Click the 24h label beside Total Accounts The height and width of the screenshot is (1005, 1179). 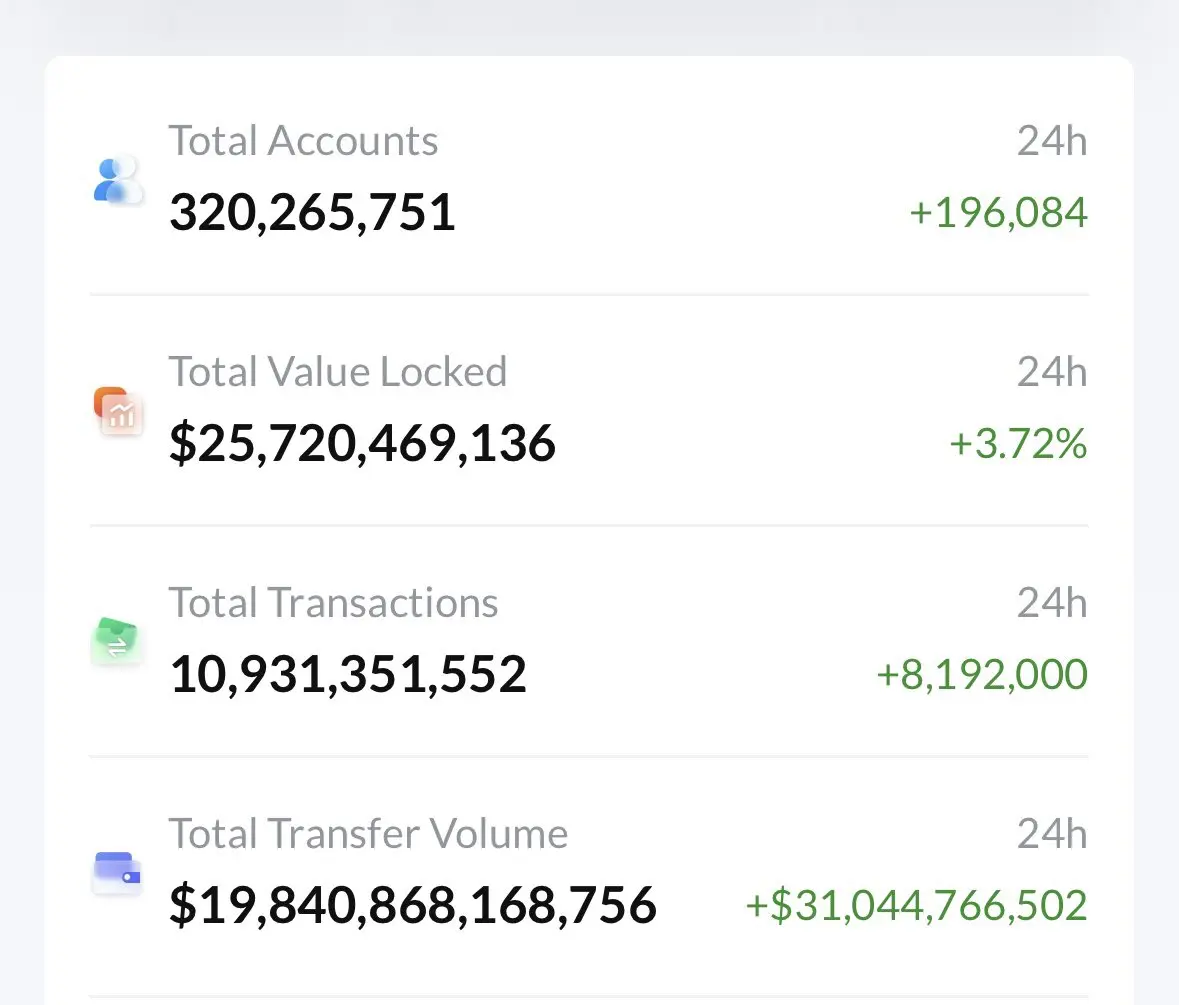1052,141
